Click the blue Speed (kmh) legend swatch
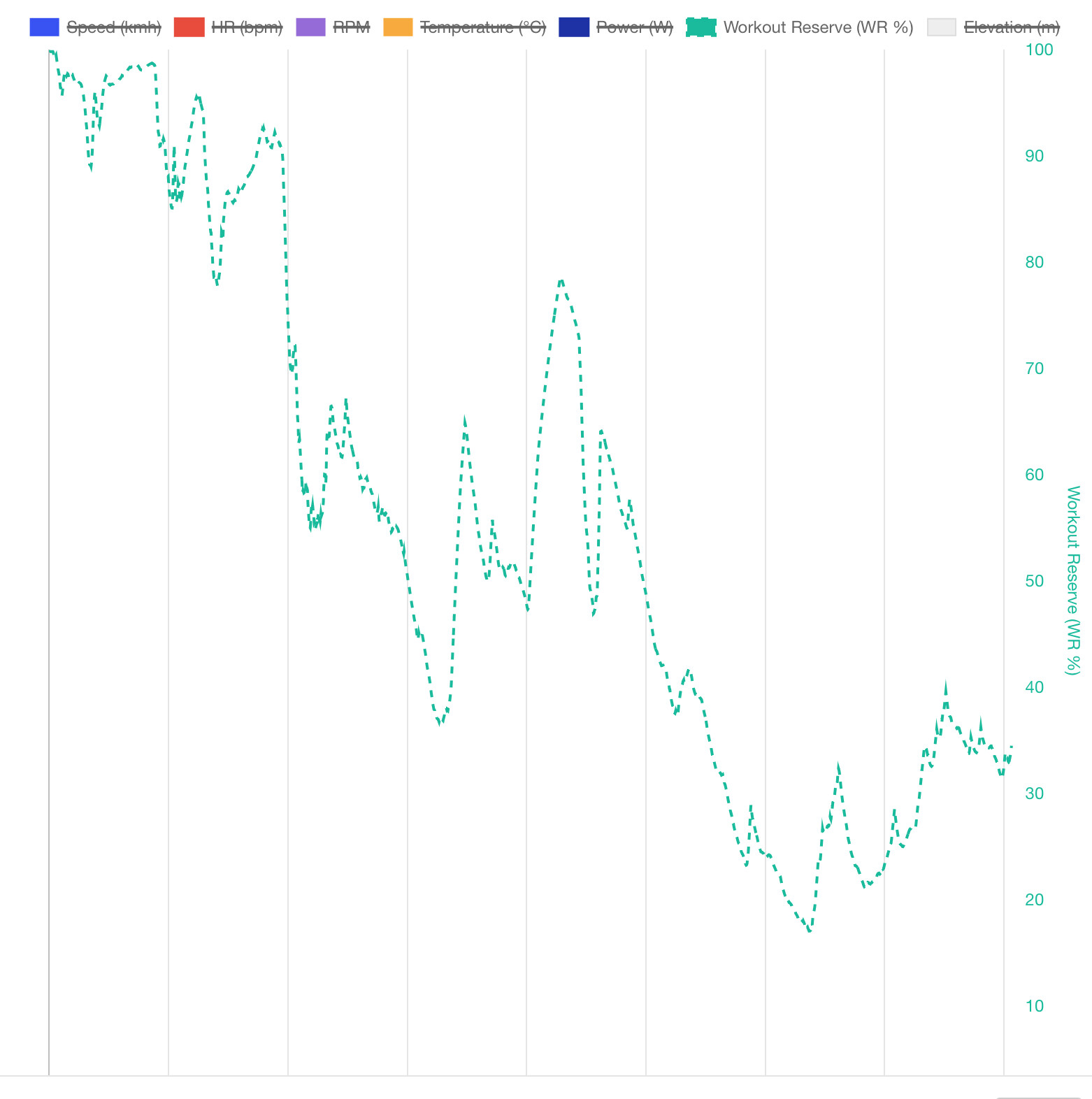This screenshot has width=1092, height=1099. (44, 27)
